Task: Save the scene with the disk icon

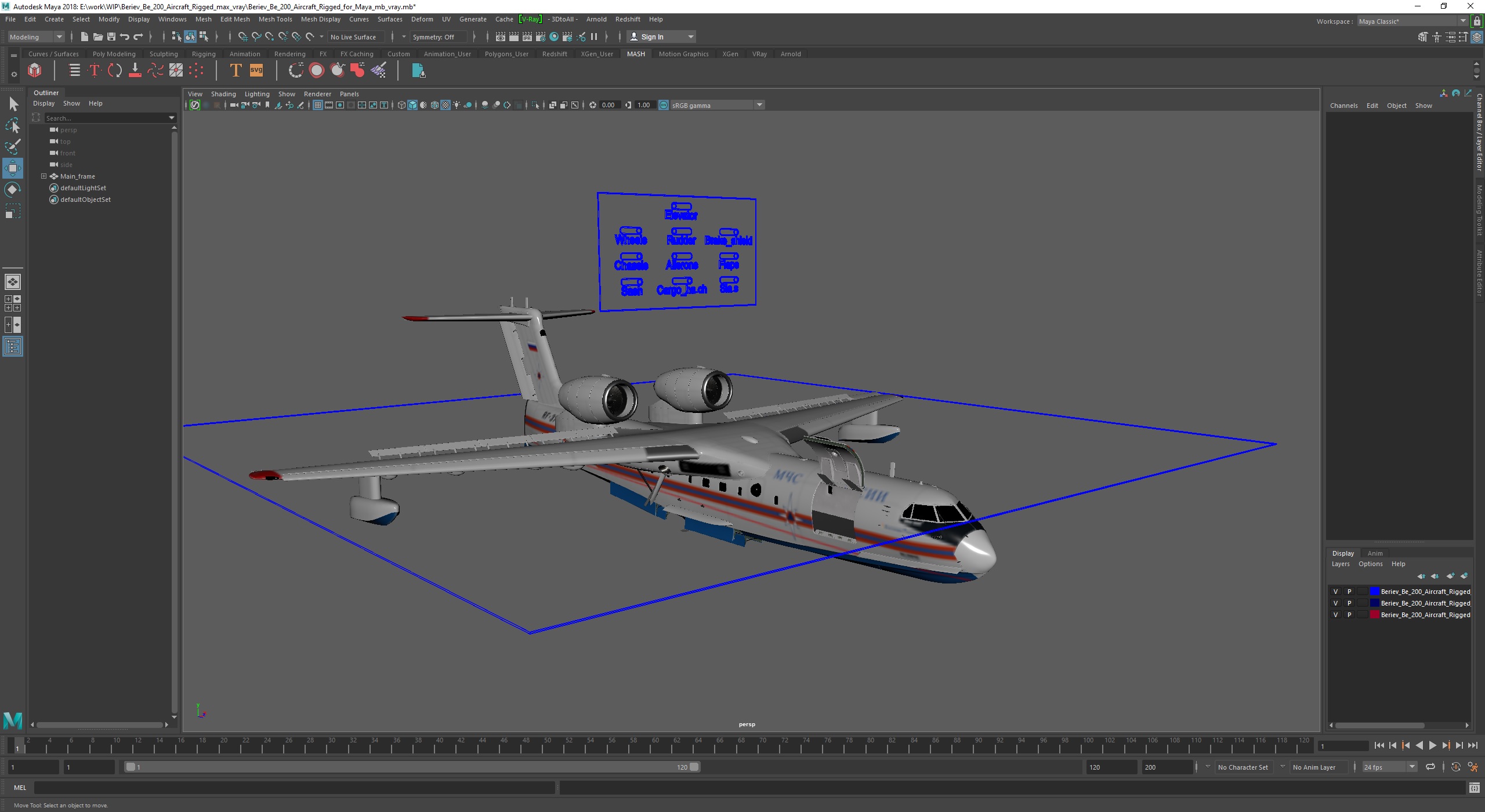Action: [x=111, y=37]
